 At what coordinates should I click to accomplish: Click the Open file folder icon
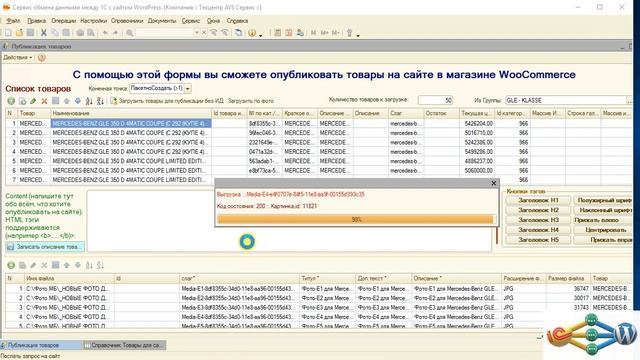(x=19, y=33)
